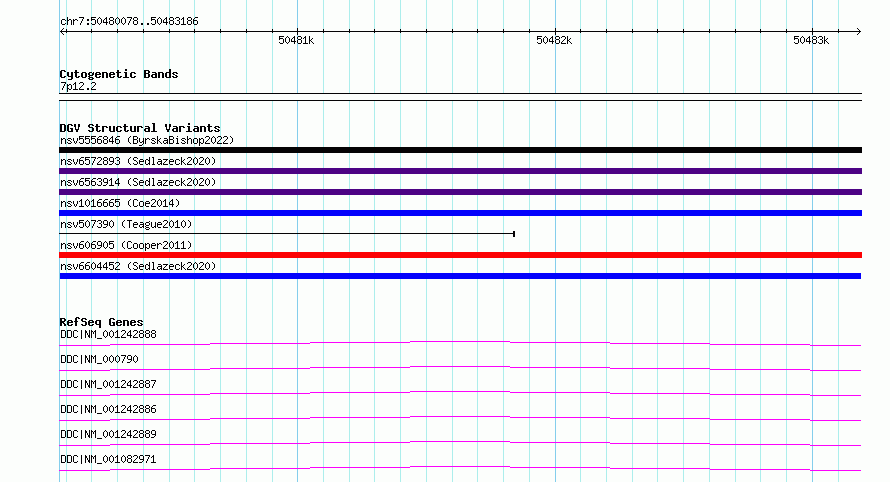Select variant label nsv1016665 (Coe2014)
The width and height of the screenshot is (890, 482).
pyautogui.click(x=120, y=203)
